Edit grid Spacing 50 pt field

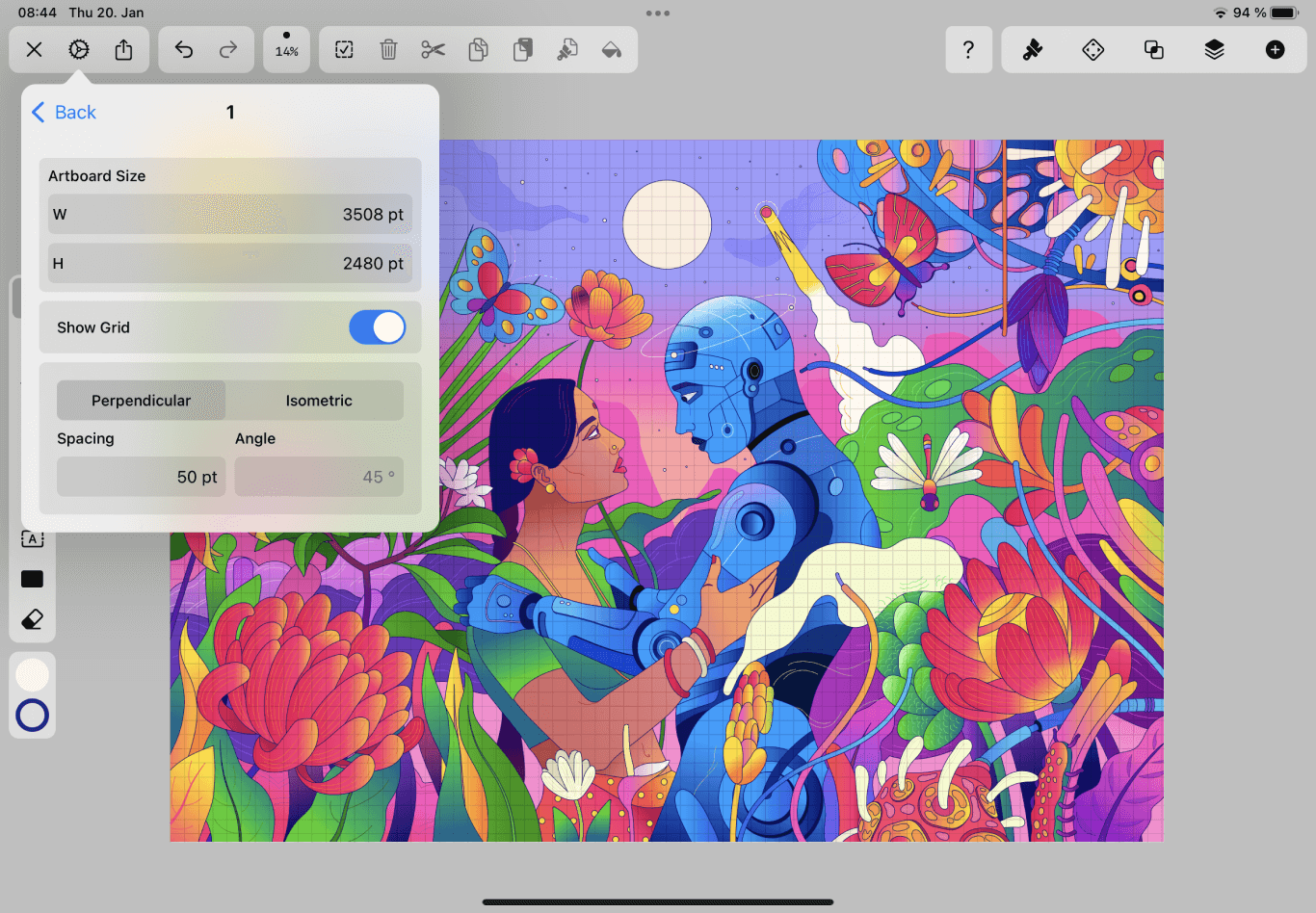click(142, 477)
